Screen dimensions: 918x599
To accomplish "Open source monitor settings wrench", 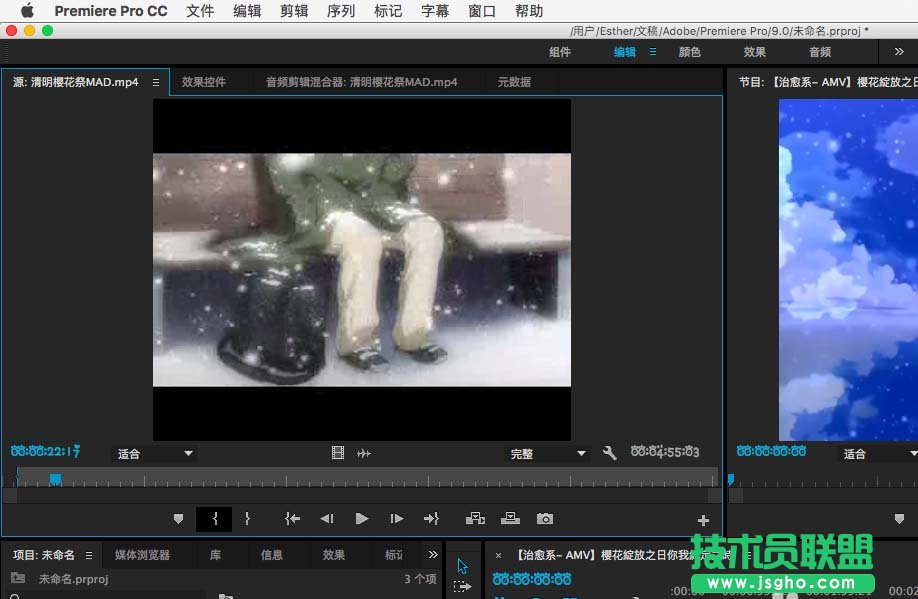I will pyautogui.click(x=609, y=453).
